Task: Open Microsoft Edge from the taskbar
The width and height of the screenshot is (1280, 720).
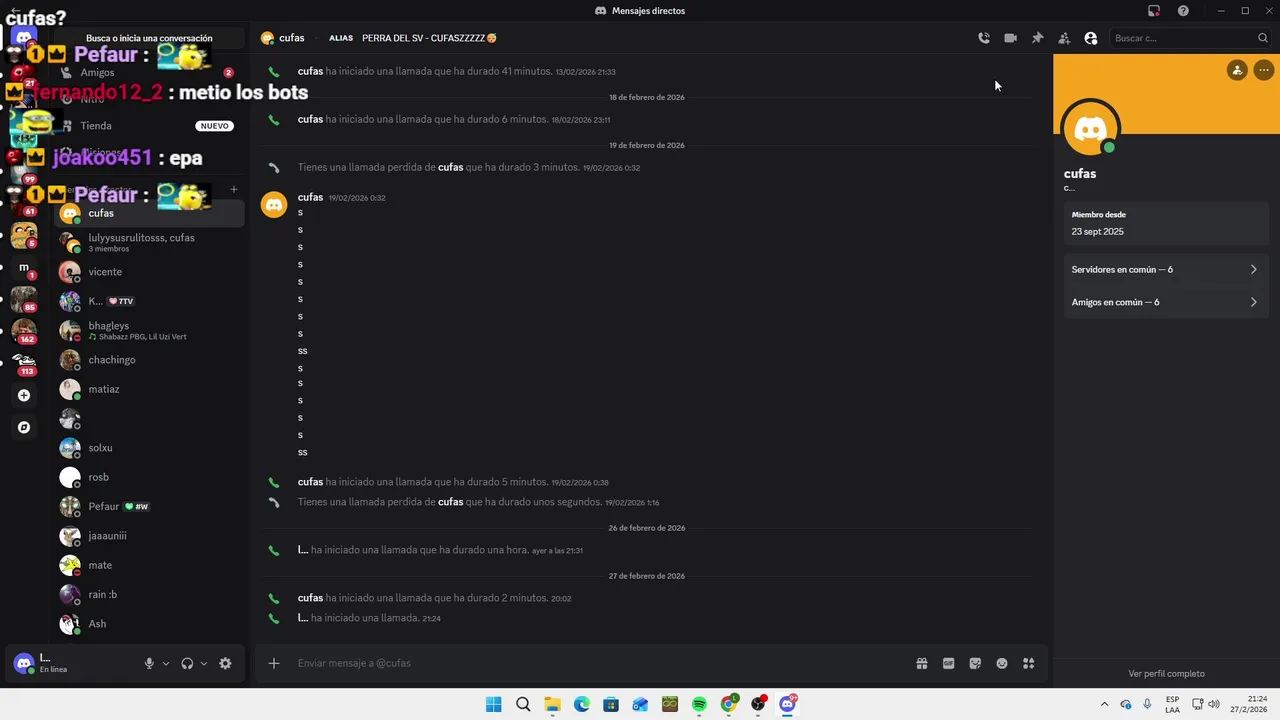Action: pyautogui.click(x=582, y=704)
